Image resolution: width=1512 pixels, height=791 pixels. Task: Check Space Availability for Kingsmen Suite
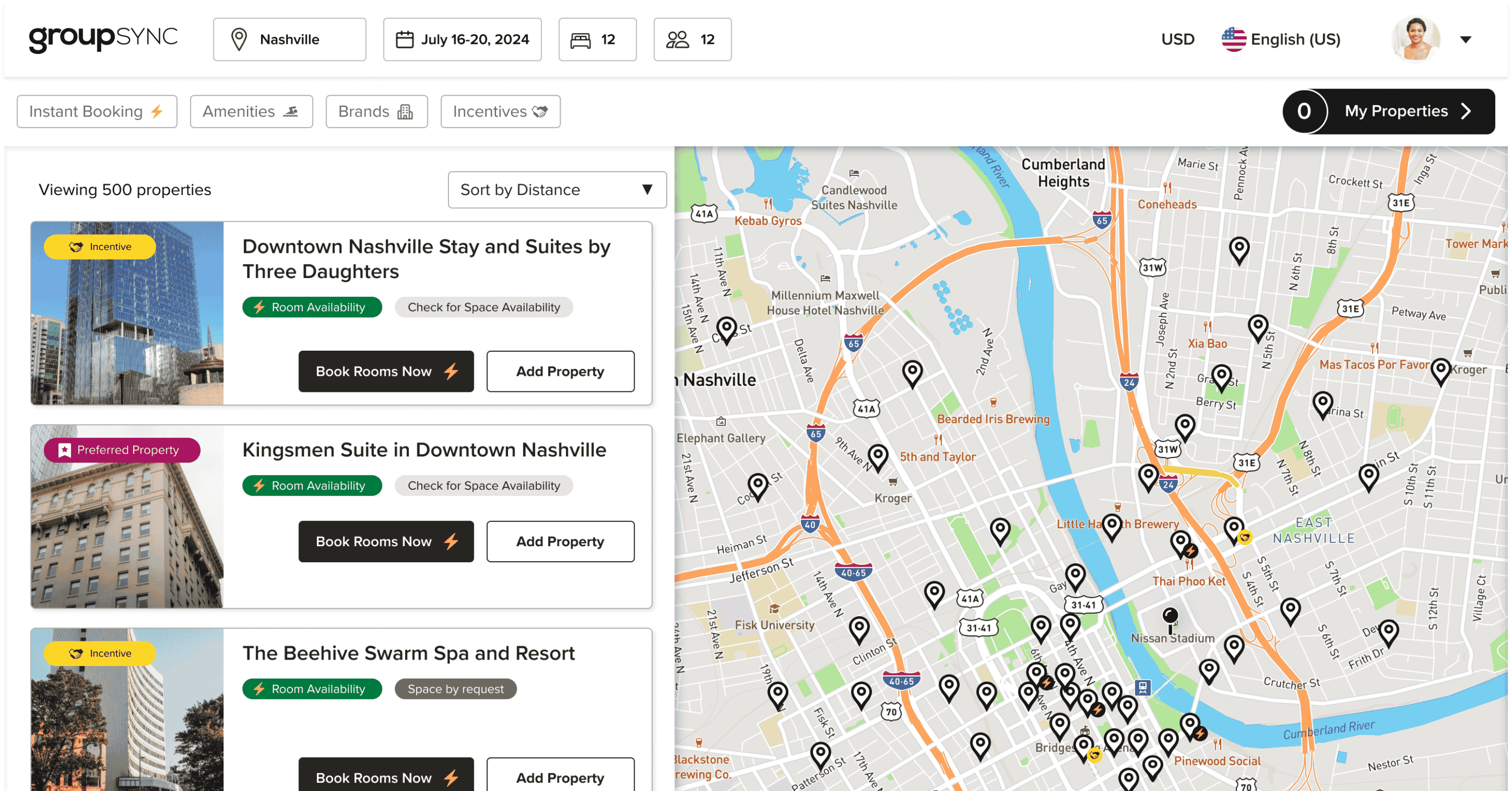[484, 485]
